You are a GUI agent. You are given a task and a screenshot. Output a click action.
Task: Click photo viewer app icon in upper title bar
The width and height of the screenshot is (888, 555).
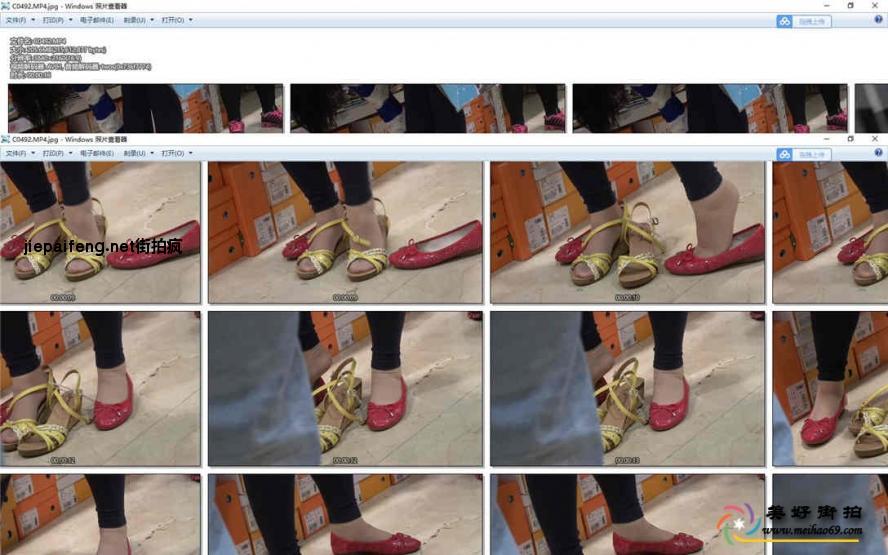coord(5,5)
